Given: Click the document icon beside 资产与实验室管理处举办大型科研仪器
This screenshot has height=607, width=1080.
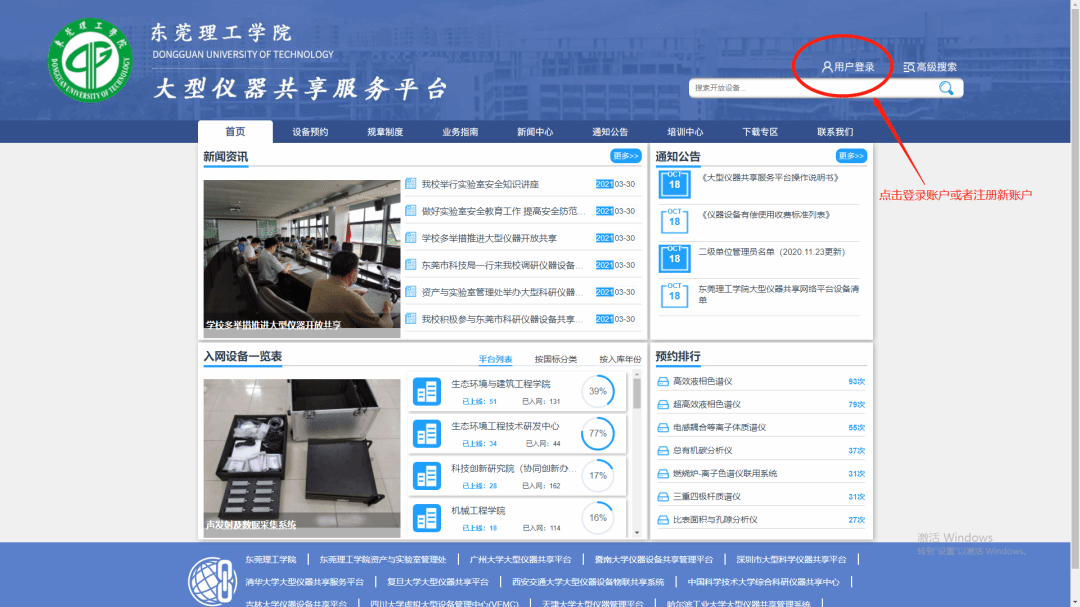Looking at the screenshot, I should point(411,292).
